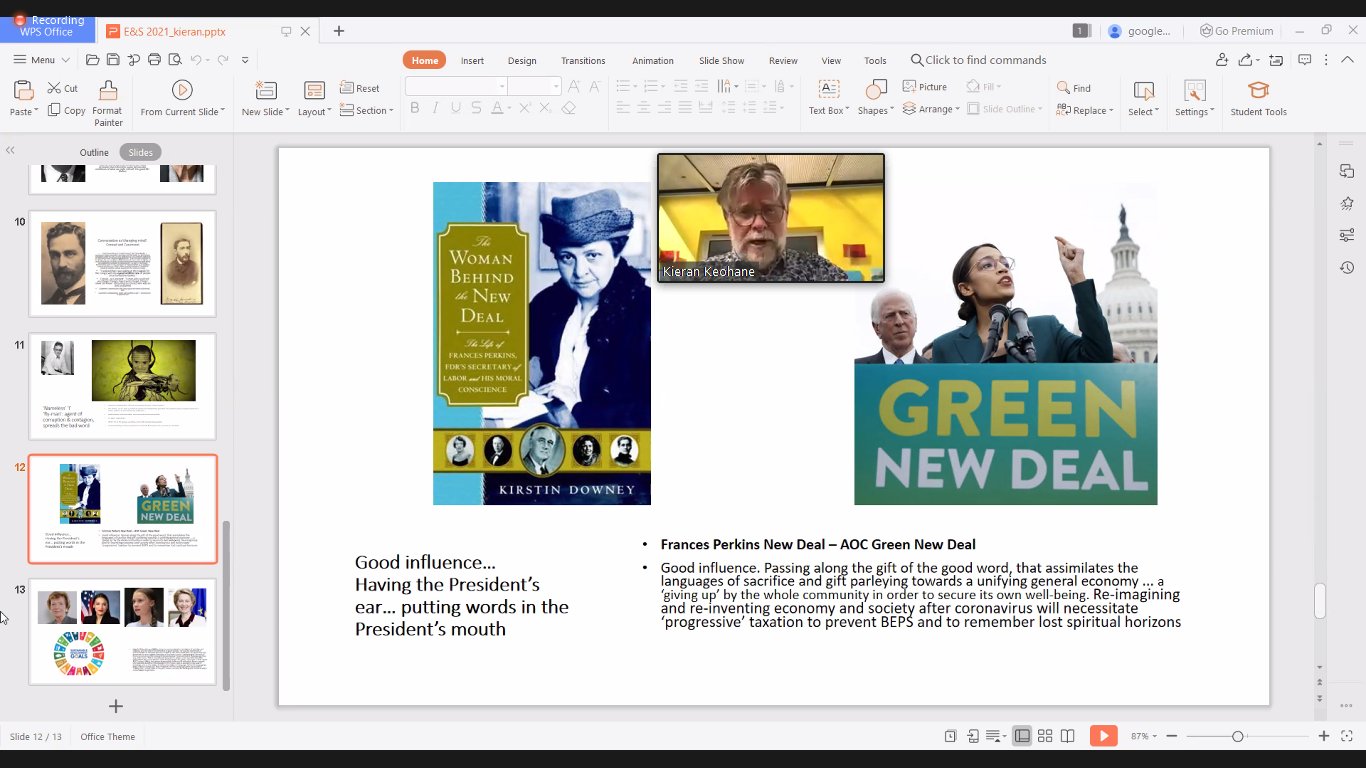Add a New Slide via icon
This screenshot has height=768, width=1366.
(266, 90)
